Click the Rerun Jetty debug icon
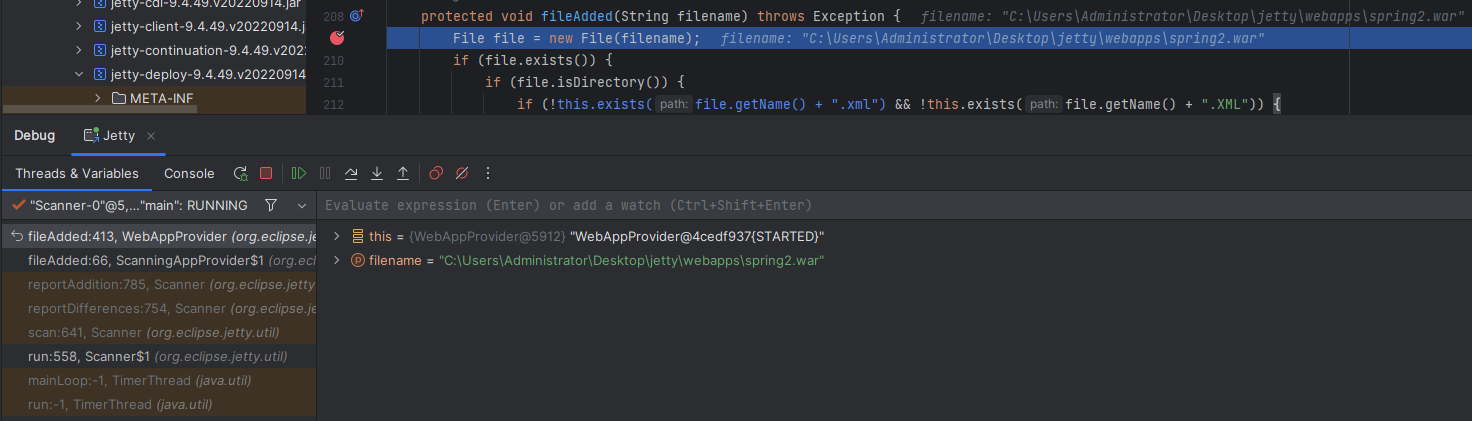The image size is (1472, 421). tap(240, 173)
